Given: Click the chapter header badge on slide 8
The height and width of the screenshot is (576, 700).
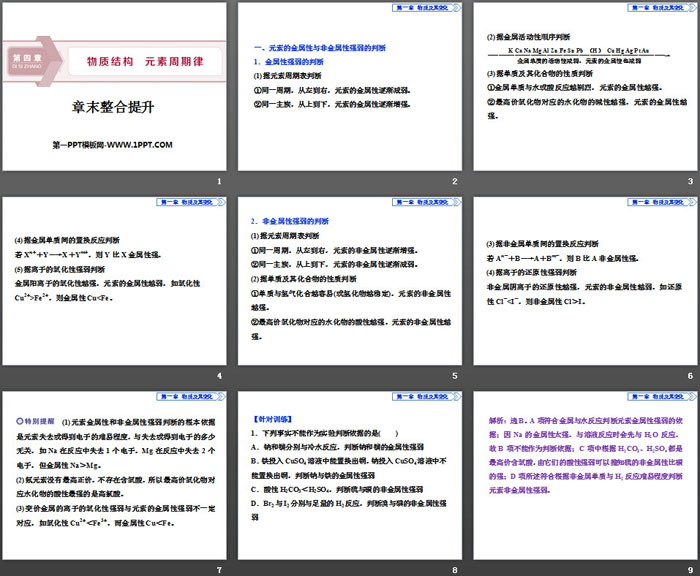Looking at the screenshot, I should click(426, 397).
